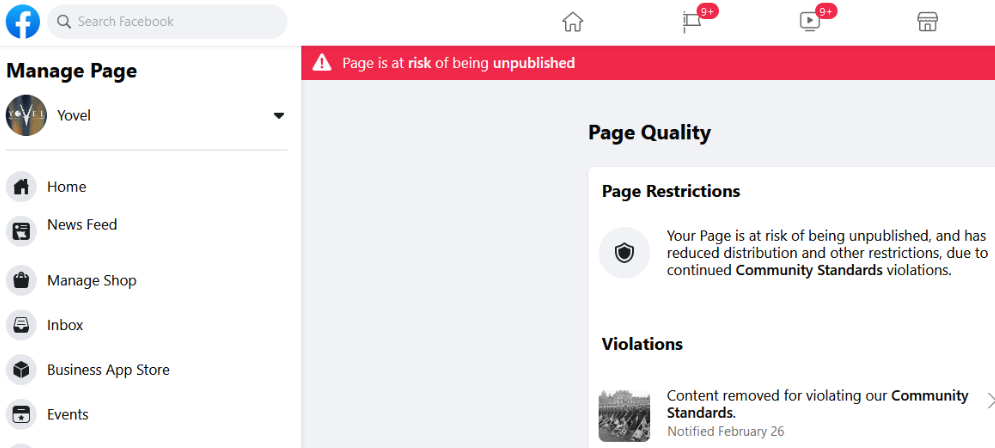This screenshot has height=448, width=995.
Task: Click the News Feed sidebar icon
Action: pos(21,231)
